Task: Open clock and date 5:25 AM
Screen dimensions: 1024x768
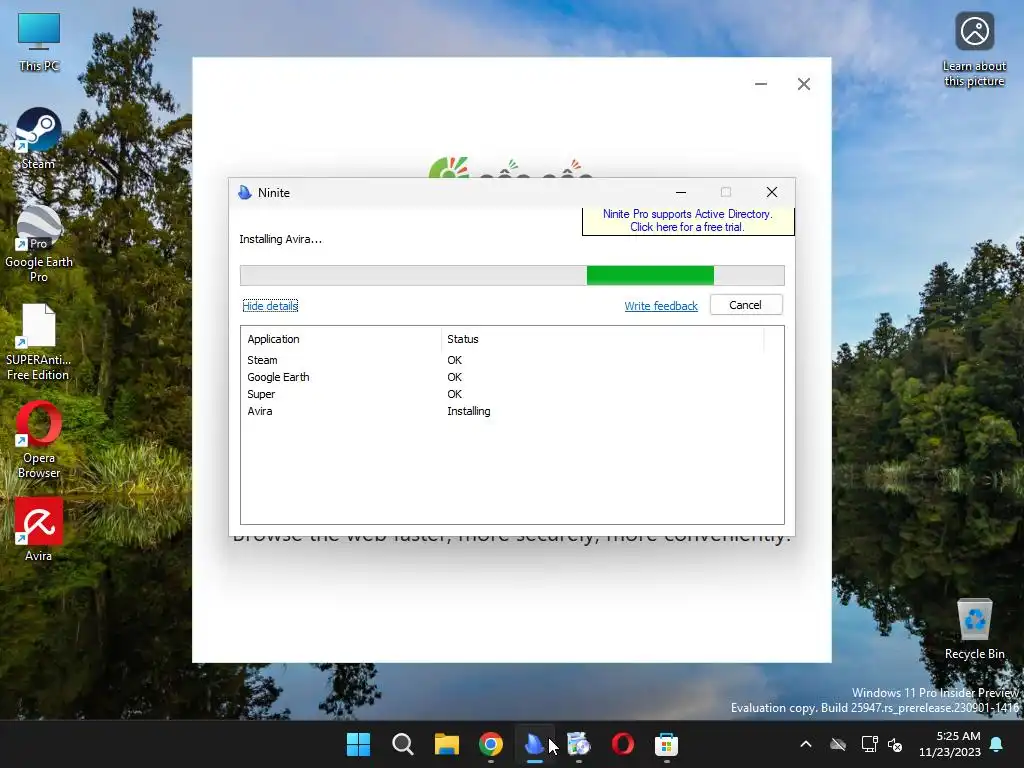Action: pyautogui.click(x=950, y=744)
